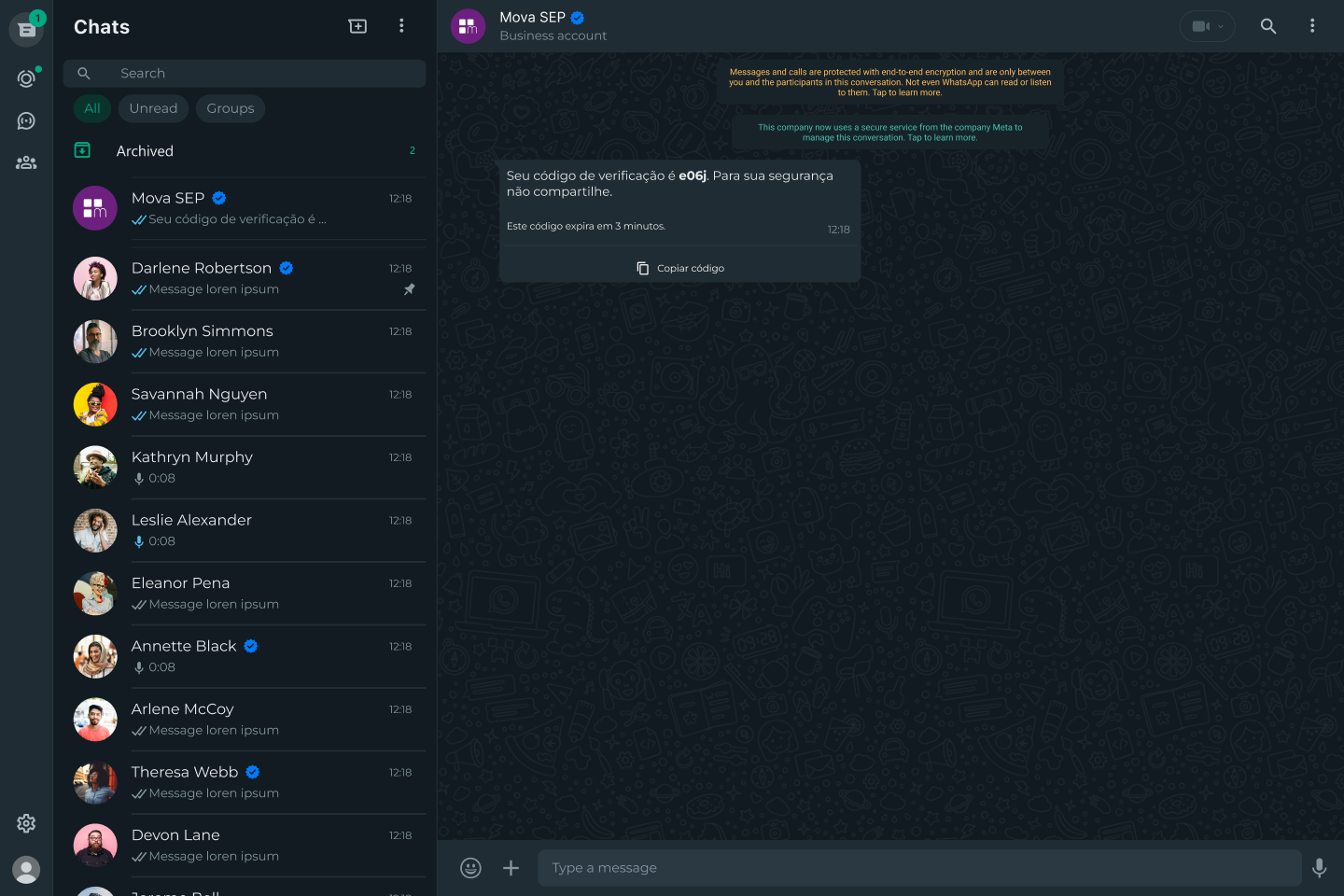Screen dimensions: 1344x896
Task: Open the Status updates icon
Action: click(x=26, y=78)
